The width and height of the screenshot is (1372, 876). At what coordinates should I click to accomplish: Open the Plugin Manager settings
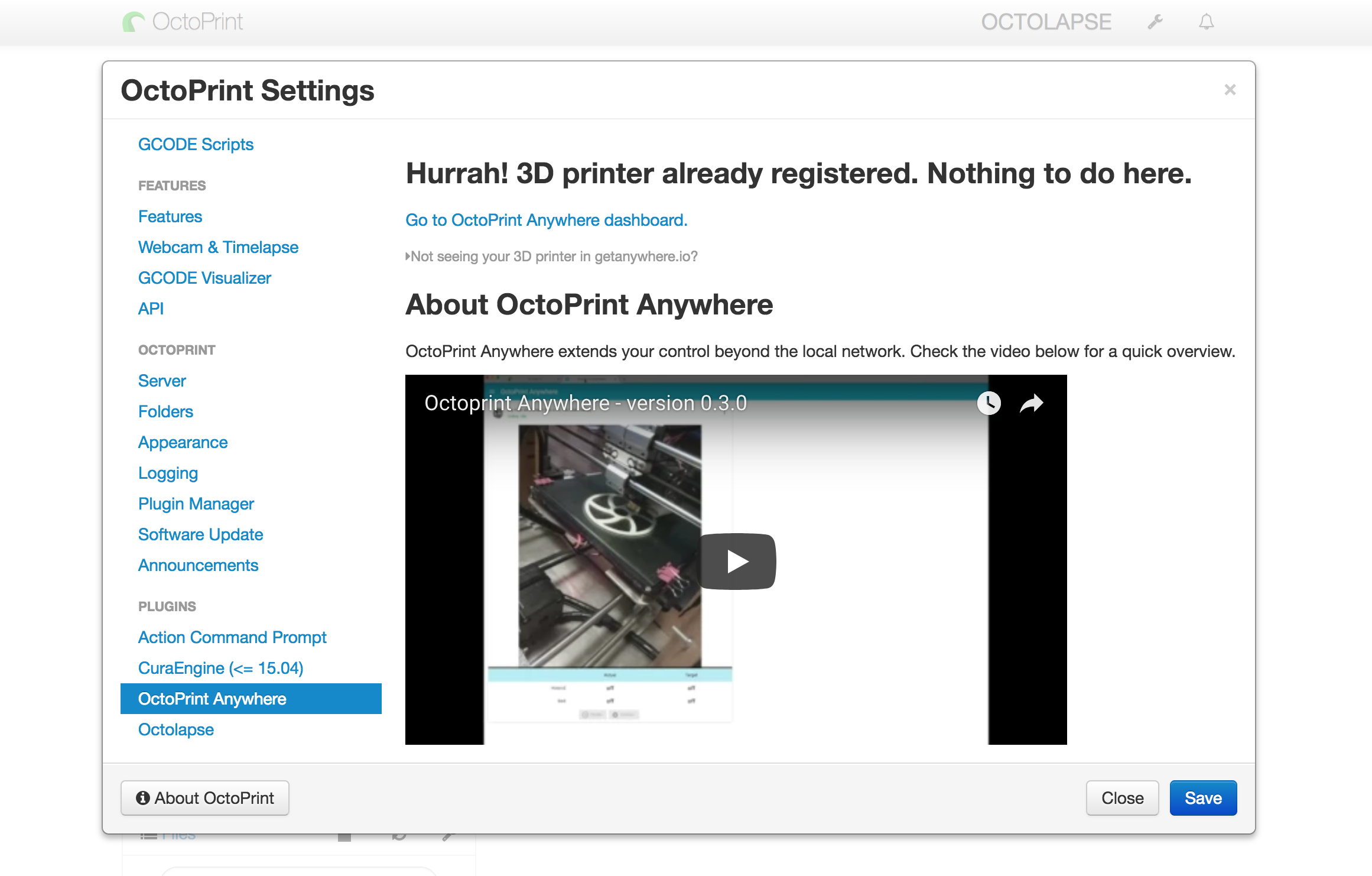coord(196,504)
